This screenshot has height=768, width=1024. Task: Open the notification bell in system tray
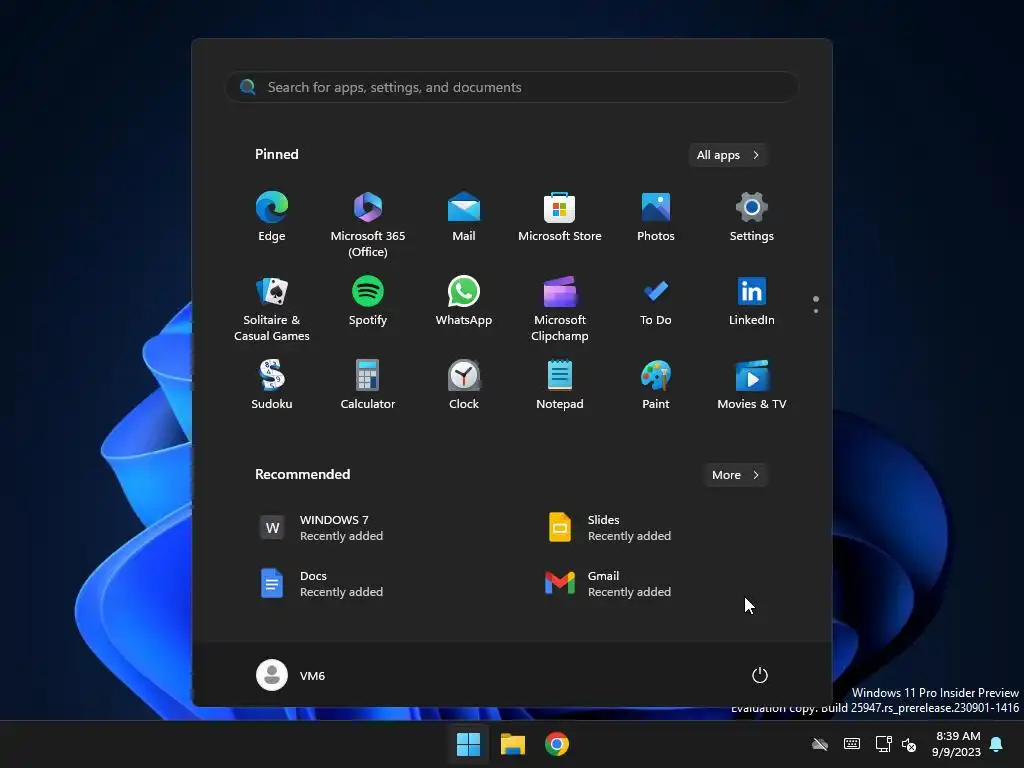(997, 744)
